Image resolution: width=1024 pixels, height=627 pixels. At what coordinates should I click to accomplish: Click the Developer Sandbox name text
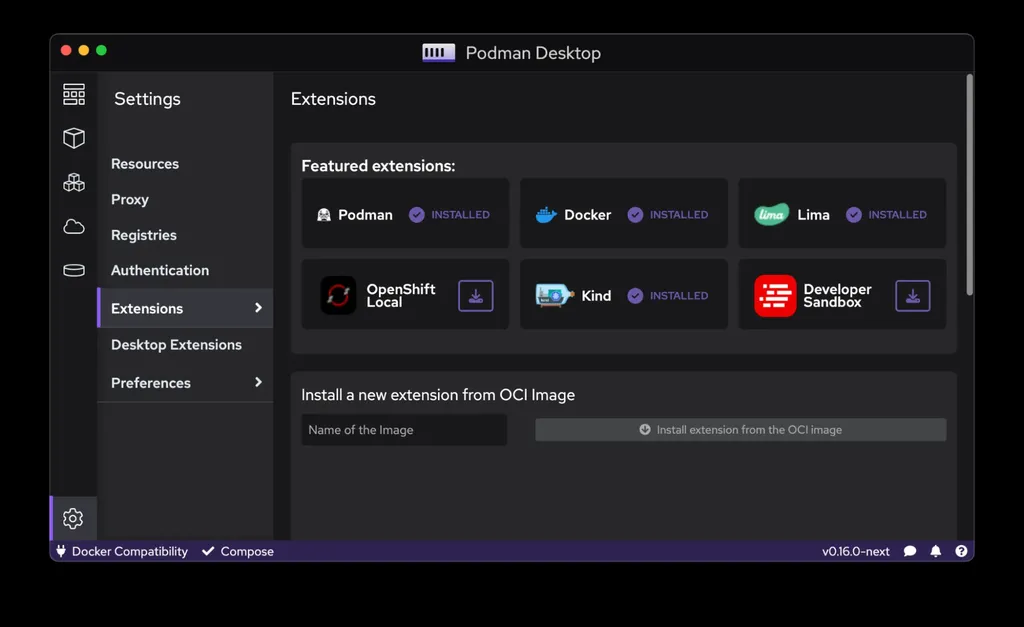[837, 296]
